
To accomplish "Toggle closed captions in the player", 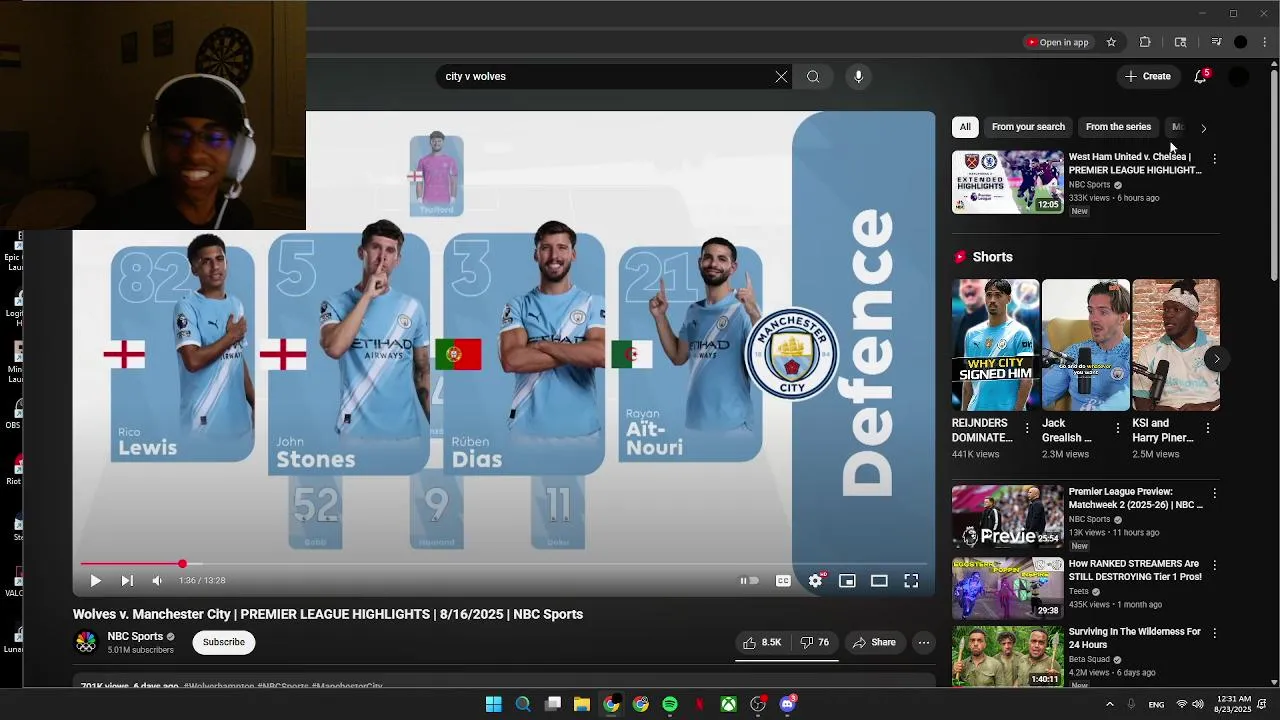I will pos(783,581).
